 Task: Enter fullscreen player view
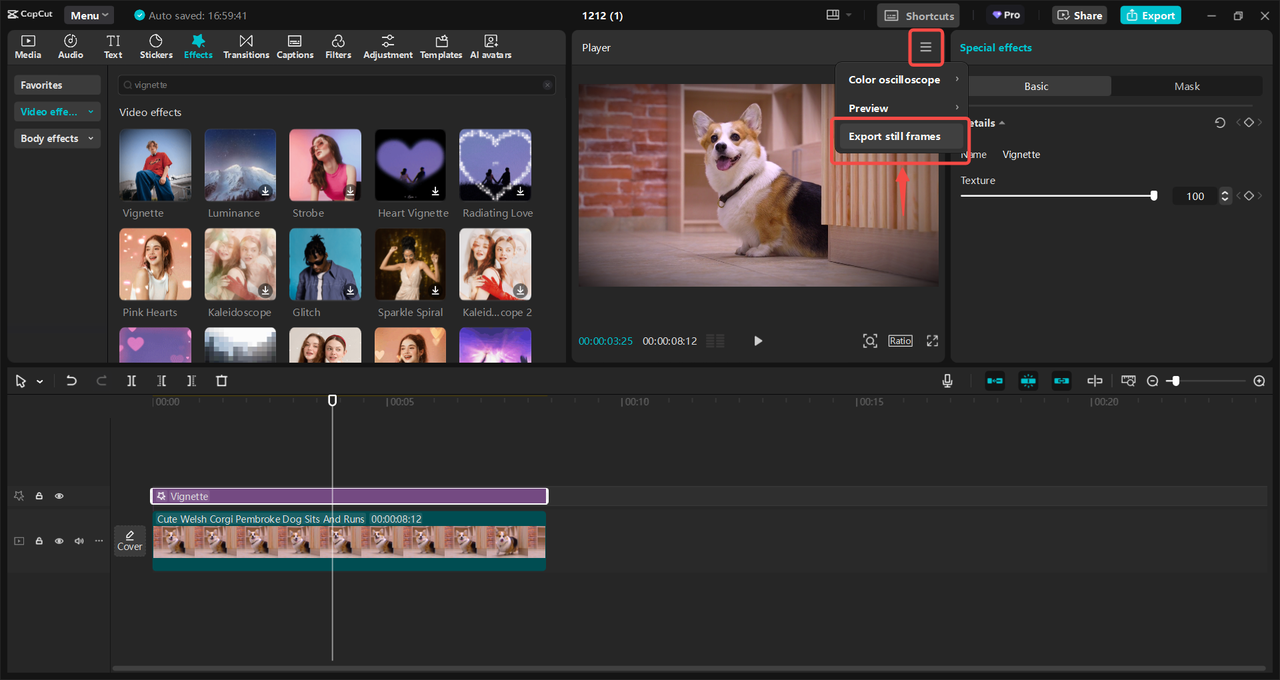[932, 341]
